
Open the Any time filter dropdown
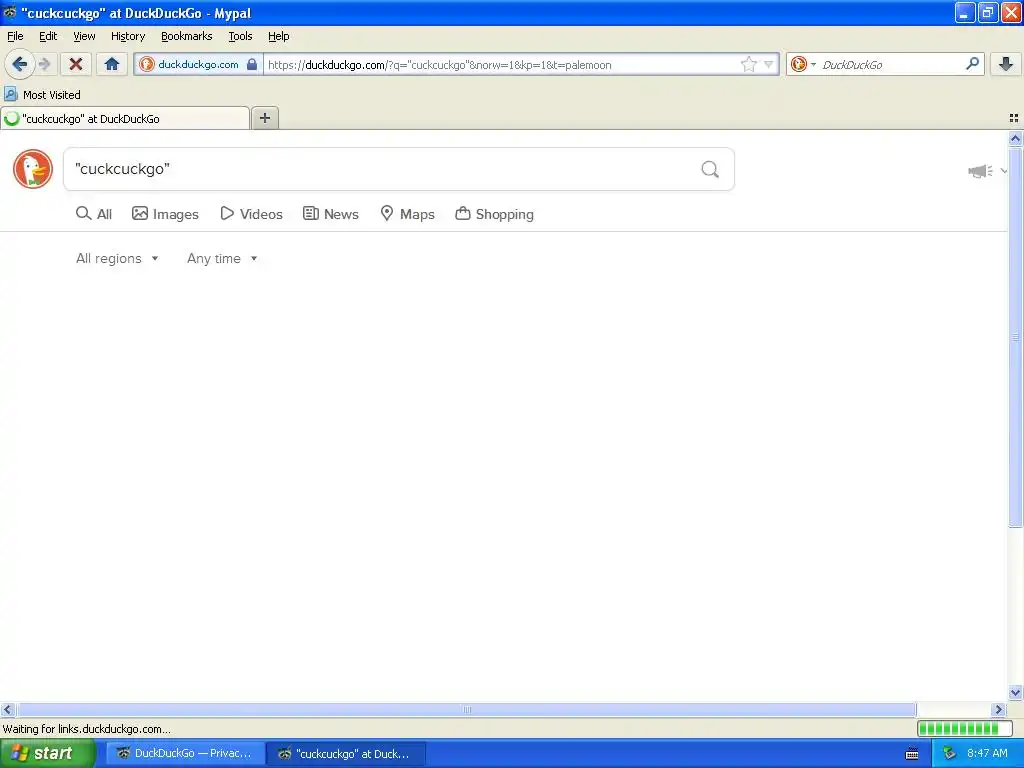(x=222, y=258)
